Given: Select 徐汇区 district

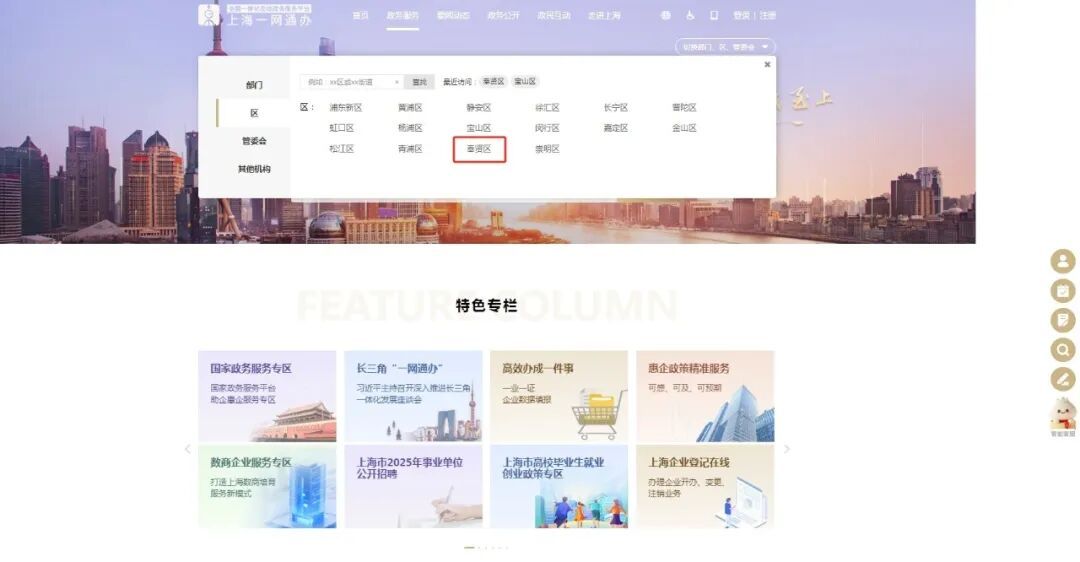Looking at the screenshot, I should tap(548, 107).
